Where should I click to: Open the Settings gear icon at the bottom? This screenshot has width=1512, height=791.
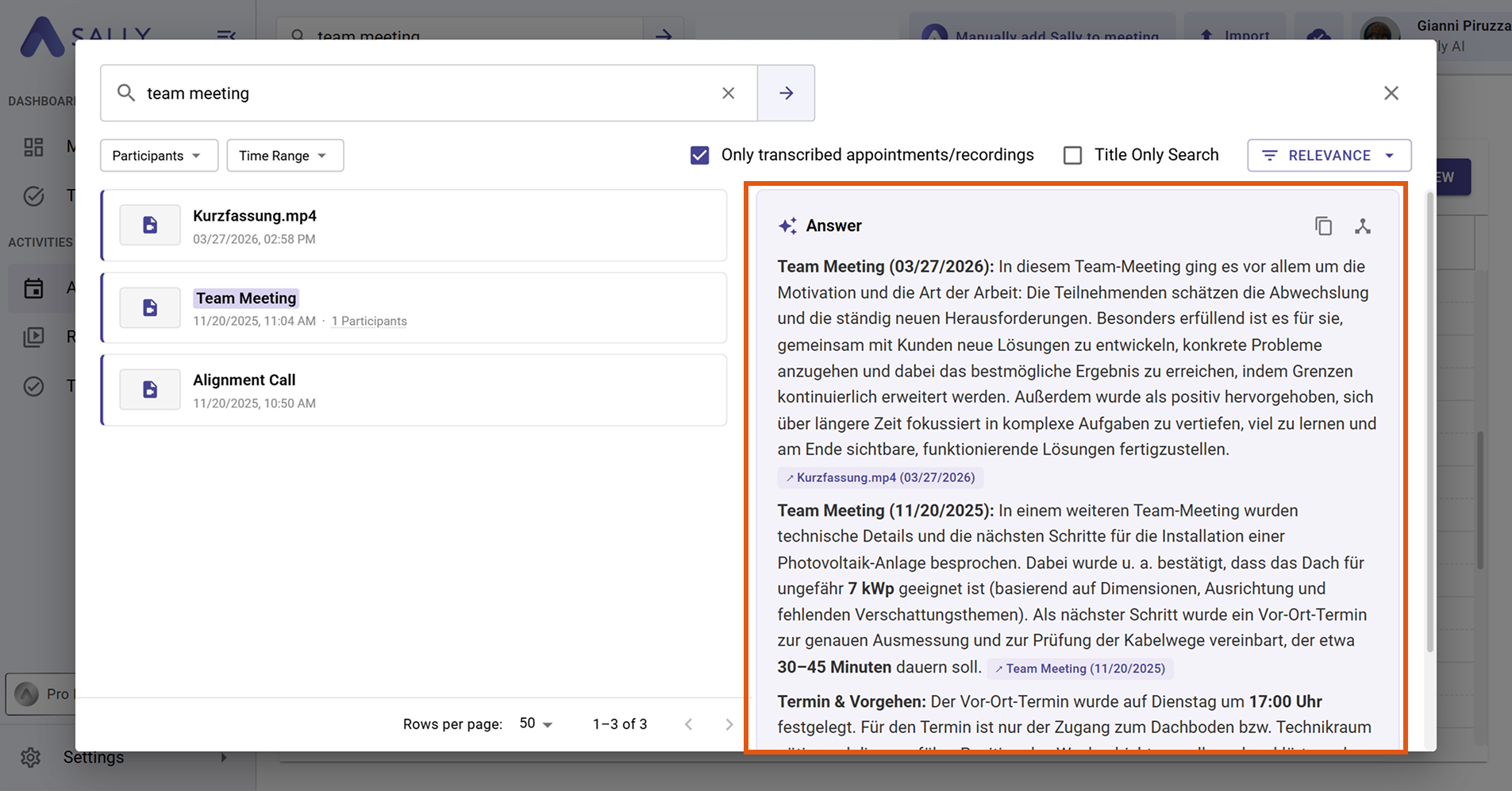coord(30,757)
